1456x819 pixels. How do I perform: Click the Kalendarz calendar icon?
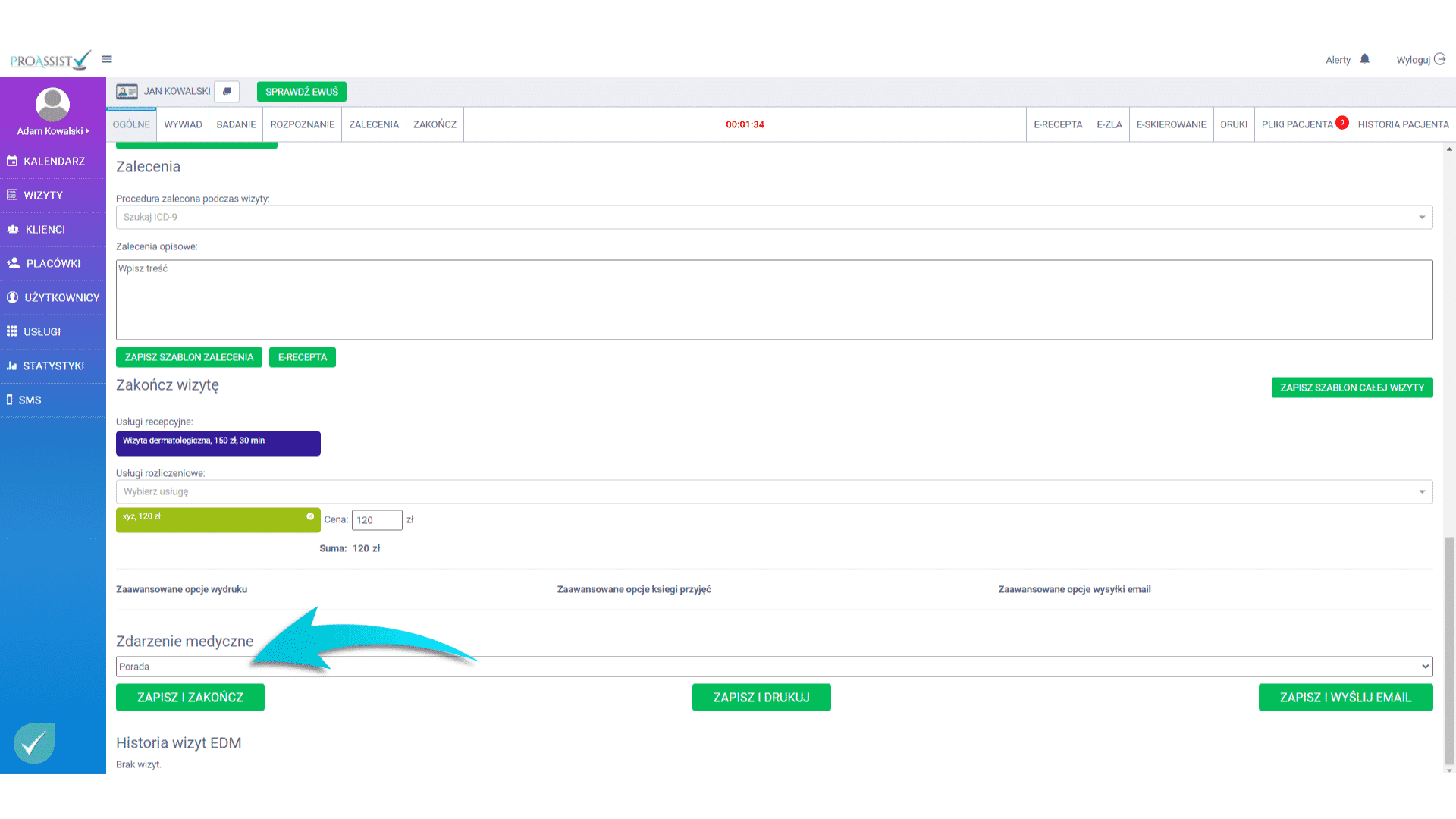tap(12, 162)
